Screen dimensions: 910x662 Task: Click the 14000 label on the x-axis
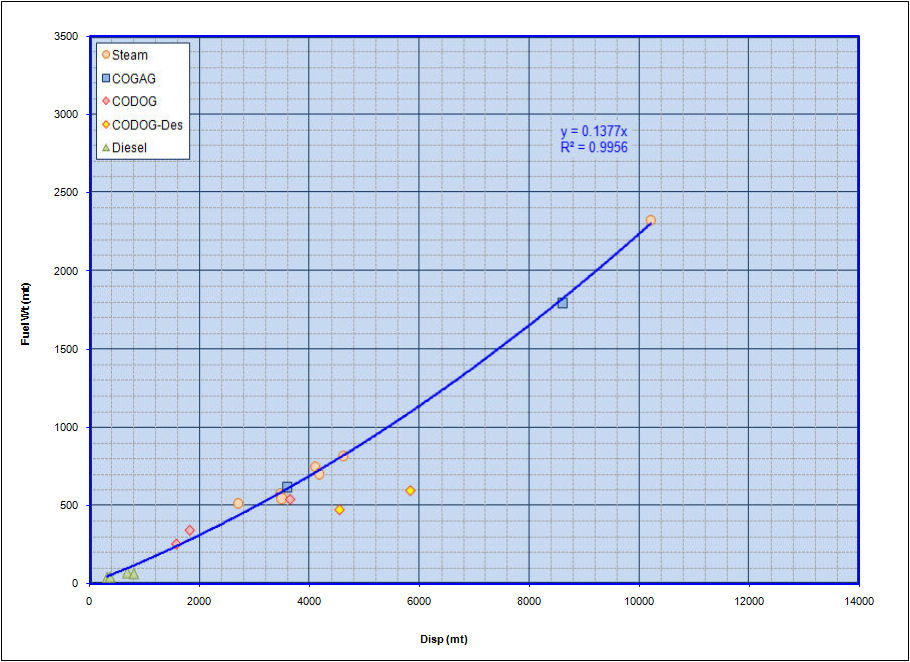click(859, 600)
